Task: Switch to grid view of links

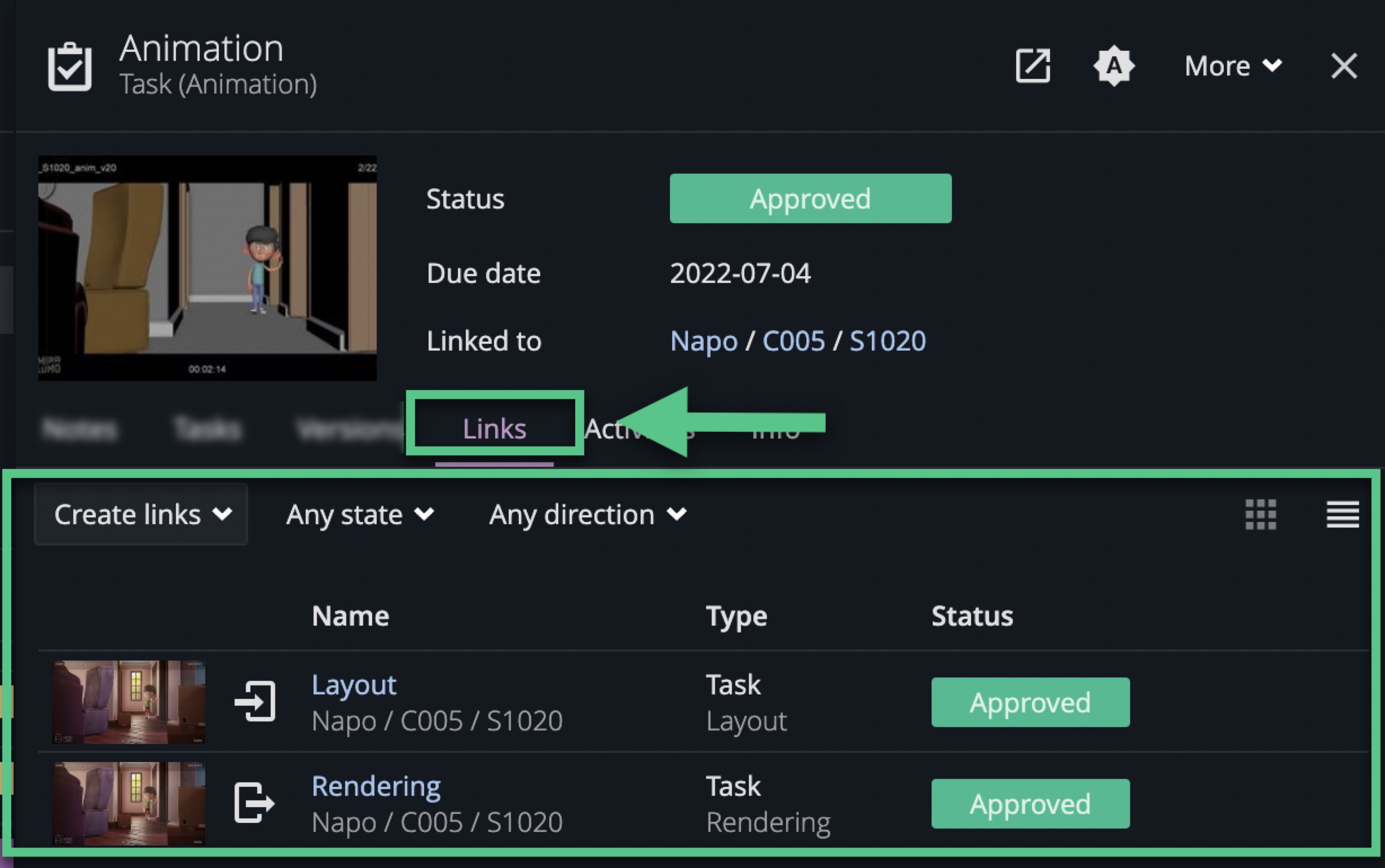Action: pyautogui.click(x=1260, y=515)
